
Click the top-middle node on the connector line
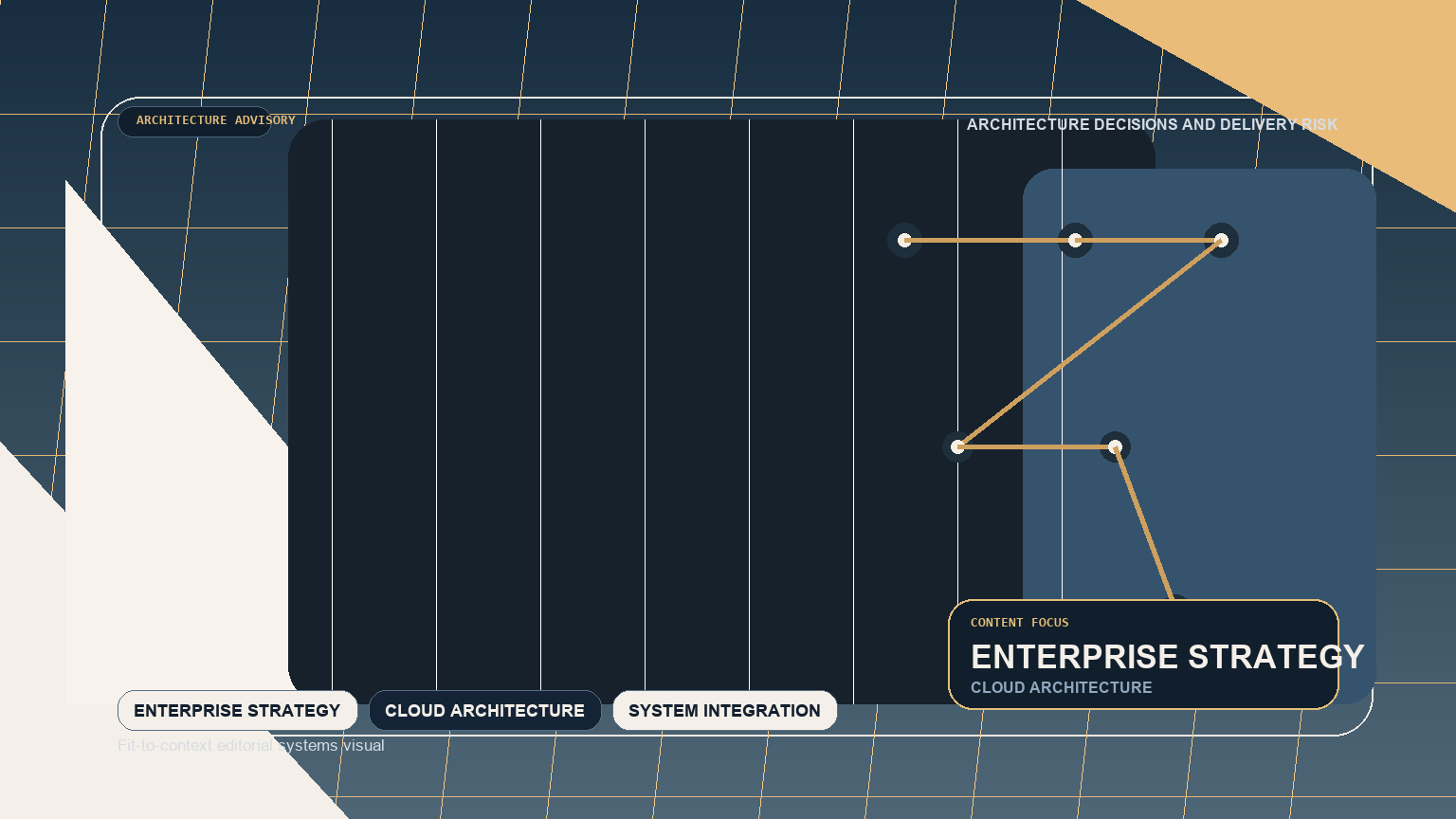tap(1075, 241)
